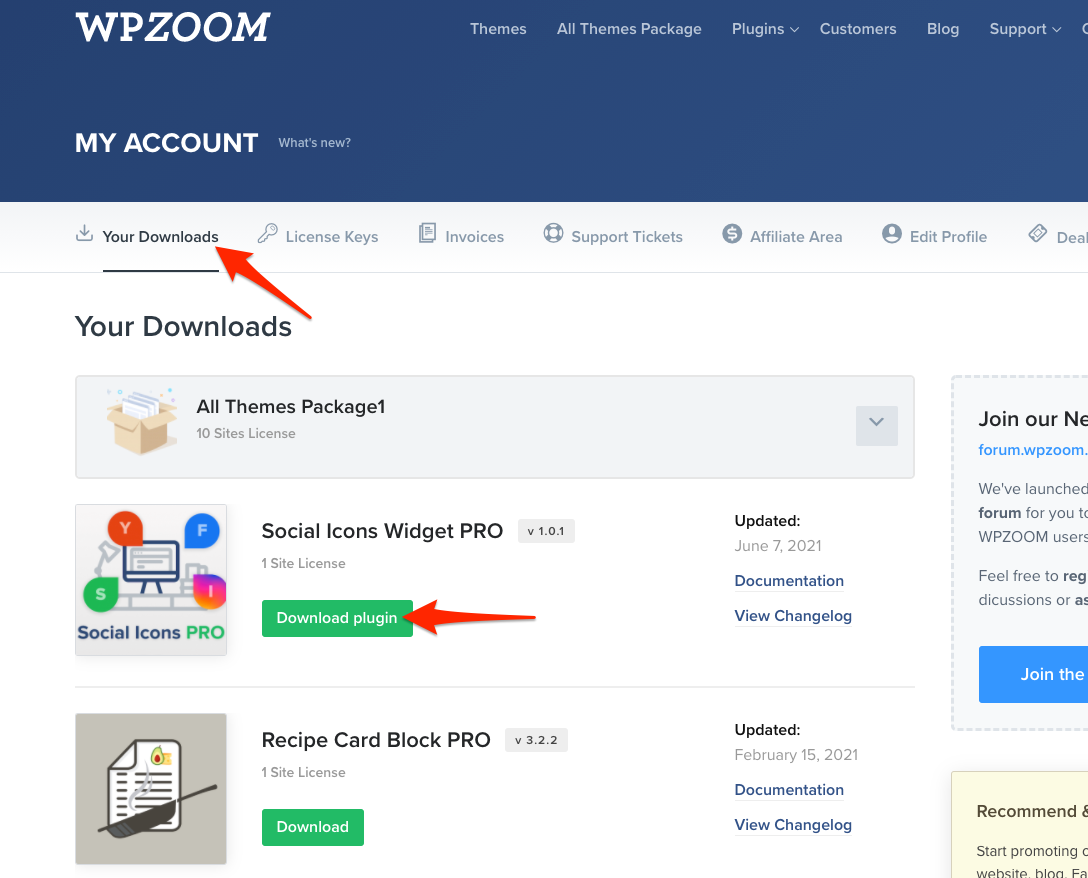Click the 10 Sites License text
The image size is (1088, 878).
[246, 434]
